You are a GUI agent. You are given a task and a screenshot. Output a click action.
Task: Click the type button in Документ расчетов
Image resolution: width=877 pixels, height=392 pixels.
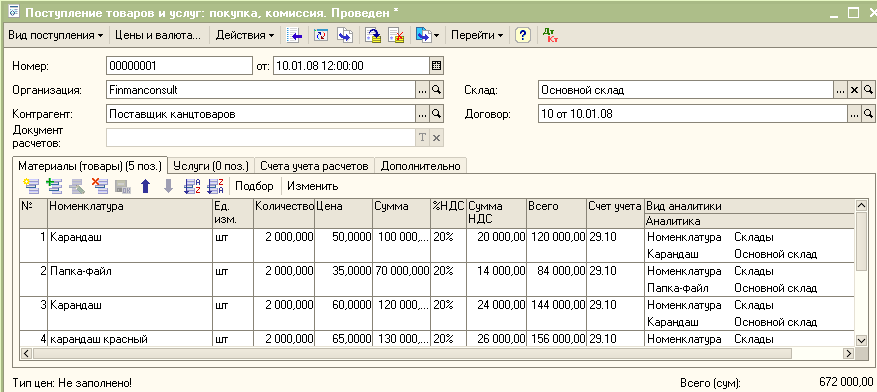coord(423,138)
